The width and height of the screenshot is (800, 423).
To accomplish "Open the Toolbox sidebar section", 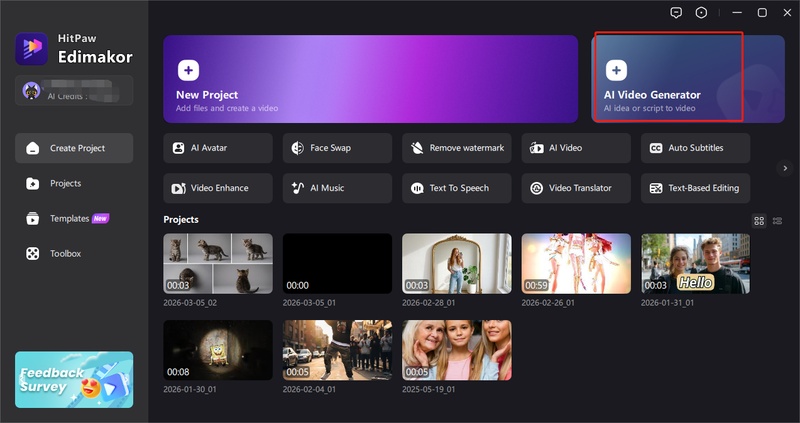I will [x=65, y=253].
